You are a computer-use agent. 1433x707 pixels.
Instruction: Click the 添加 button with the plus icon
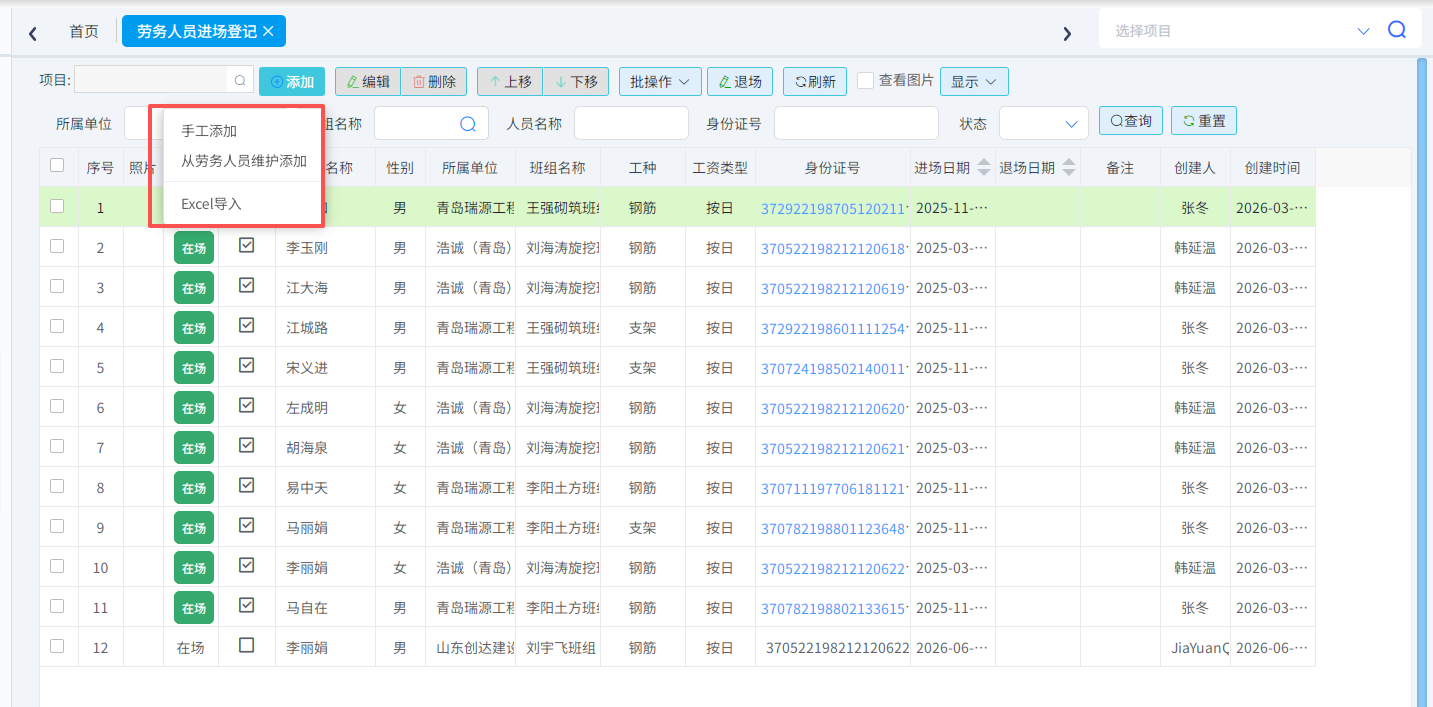click(292, 82)
